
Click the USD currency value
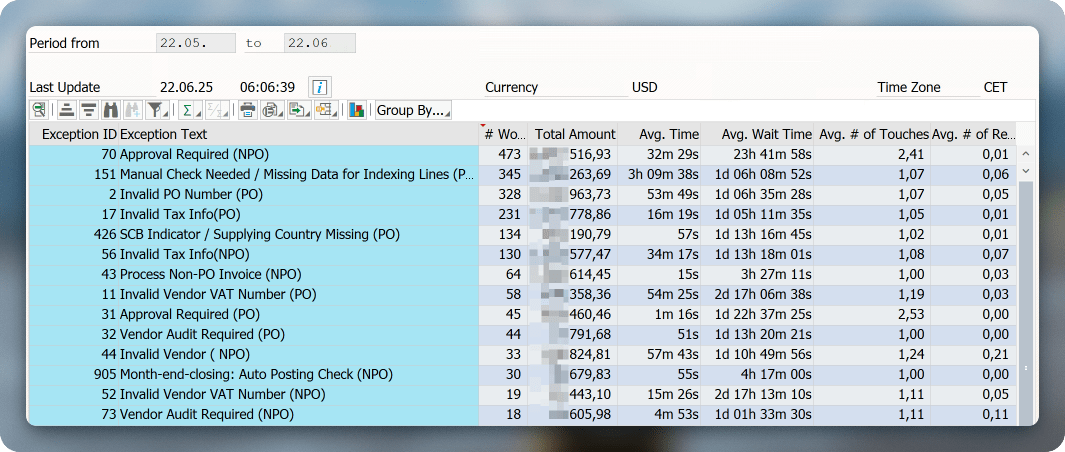(x=645, y=87)
